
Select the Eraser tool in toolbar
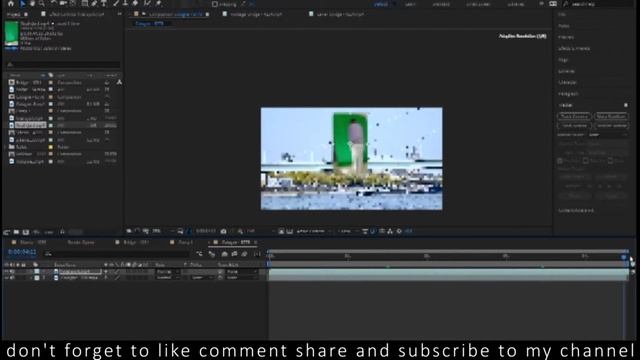pos(136,4)
